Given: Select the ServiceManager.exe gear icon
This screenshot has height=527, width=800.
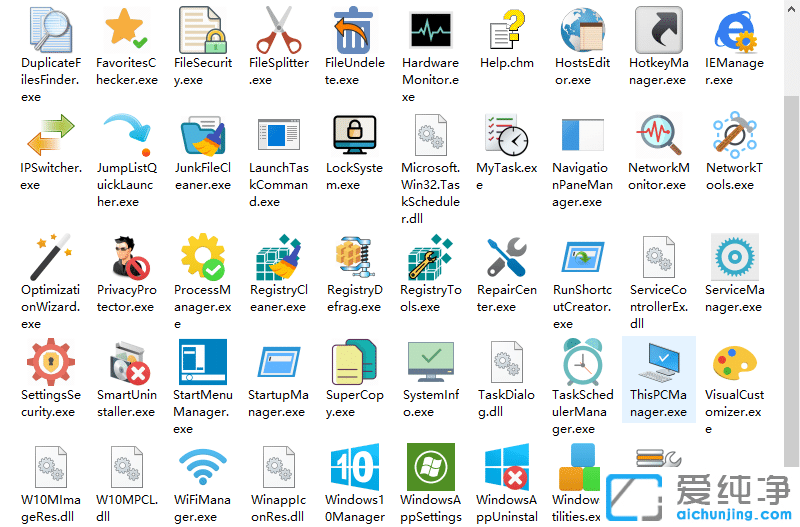Looking at the screenshot, I should (x=734, y=257).
